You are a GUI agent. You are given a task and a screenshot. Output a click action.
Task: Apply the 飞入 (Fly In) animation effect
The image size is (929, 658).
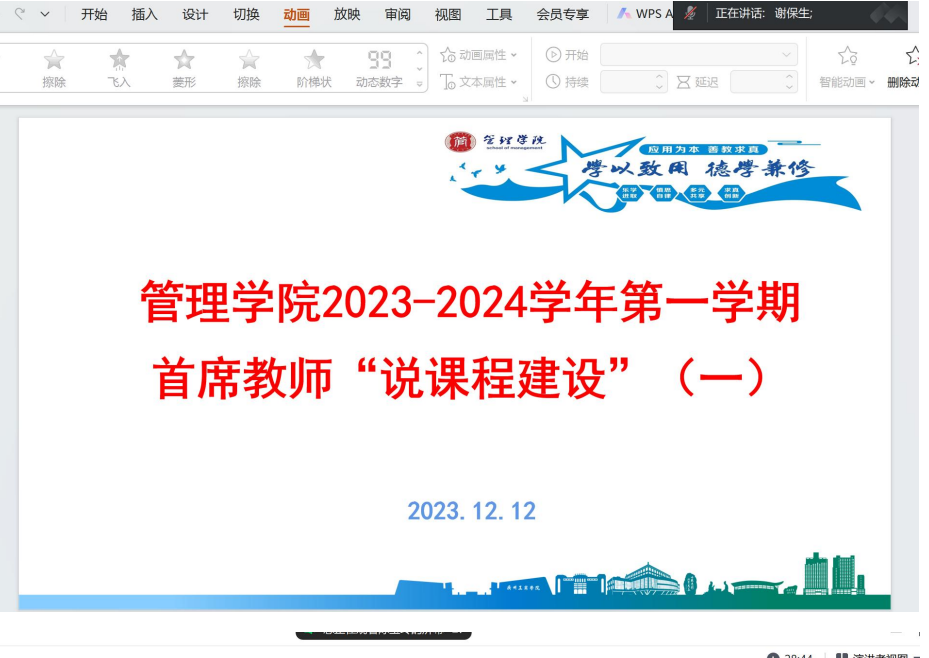[119, 67]
